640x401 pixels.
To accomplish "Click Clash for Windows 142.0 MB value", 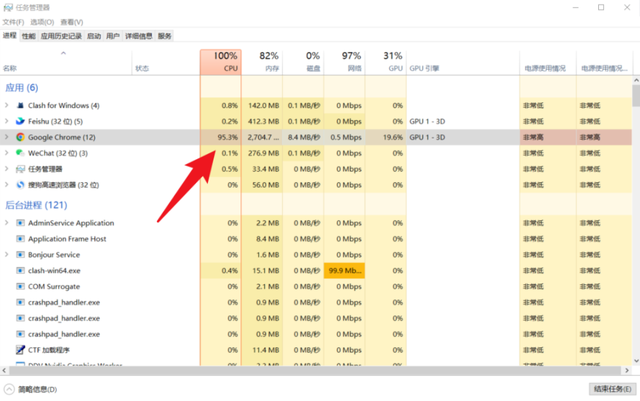I will click(264, 105).
